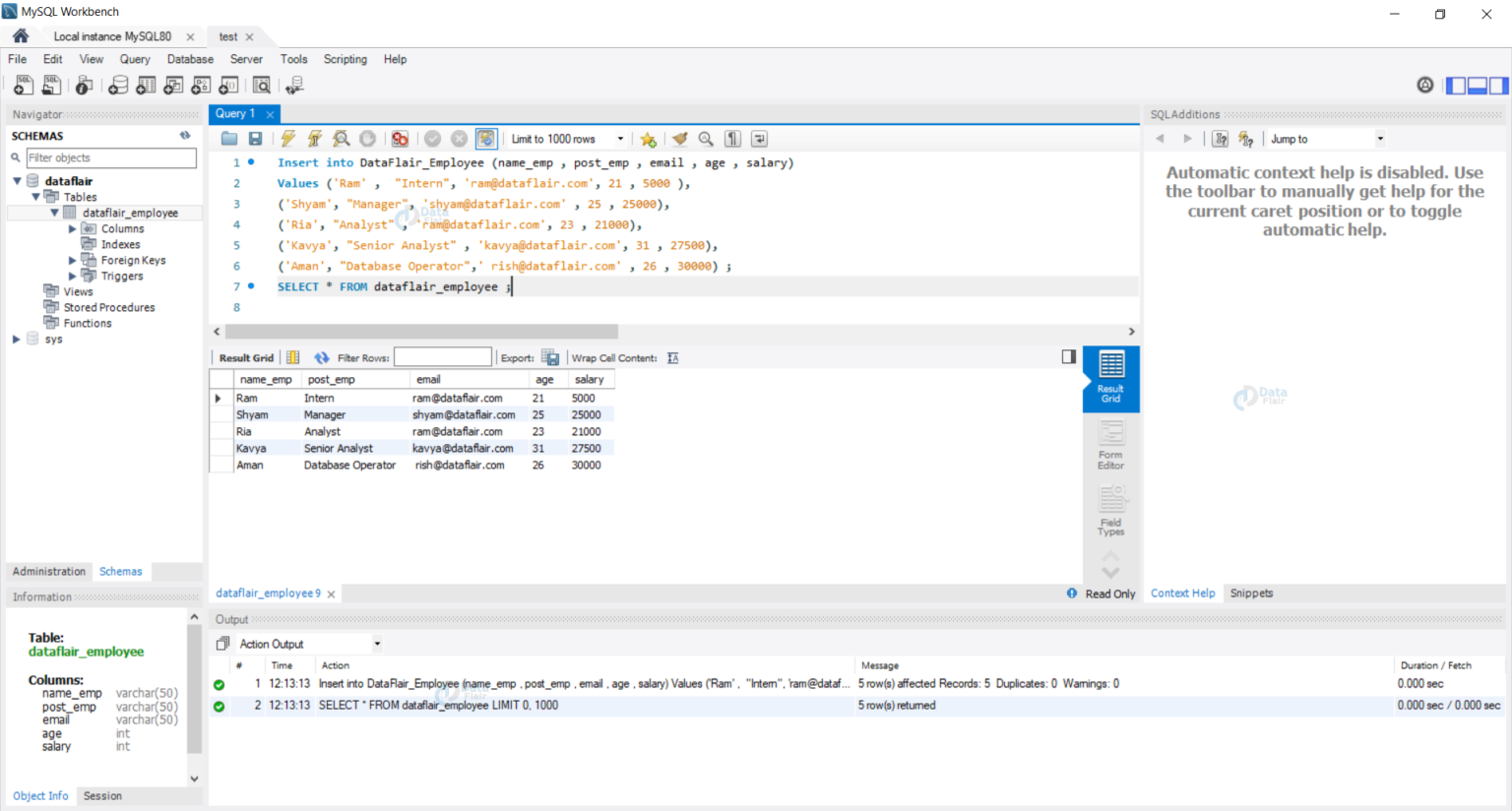Export recordset to file icon
The width and height of the screenshot is (1512, 811).
tap(550, 357)
